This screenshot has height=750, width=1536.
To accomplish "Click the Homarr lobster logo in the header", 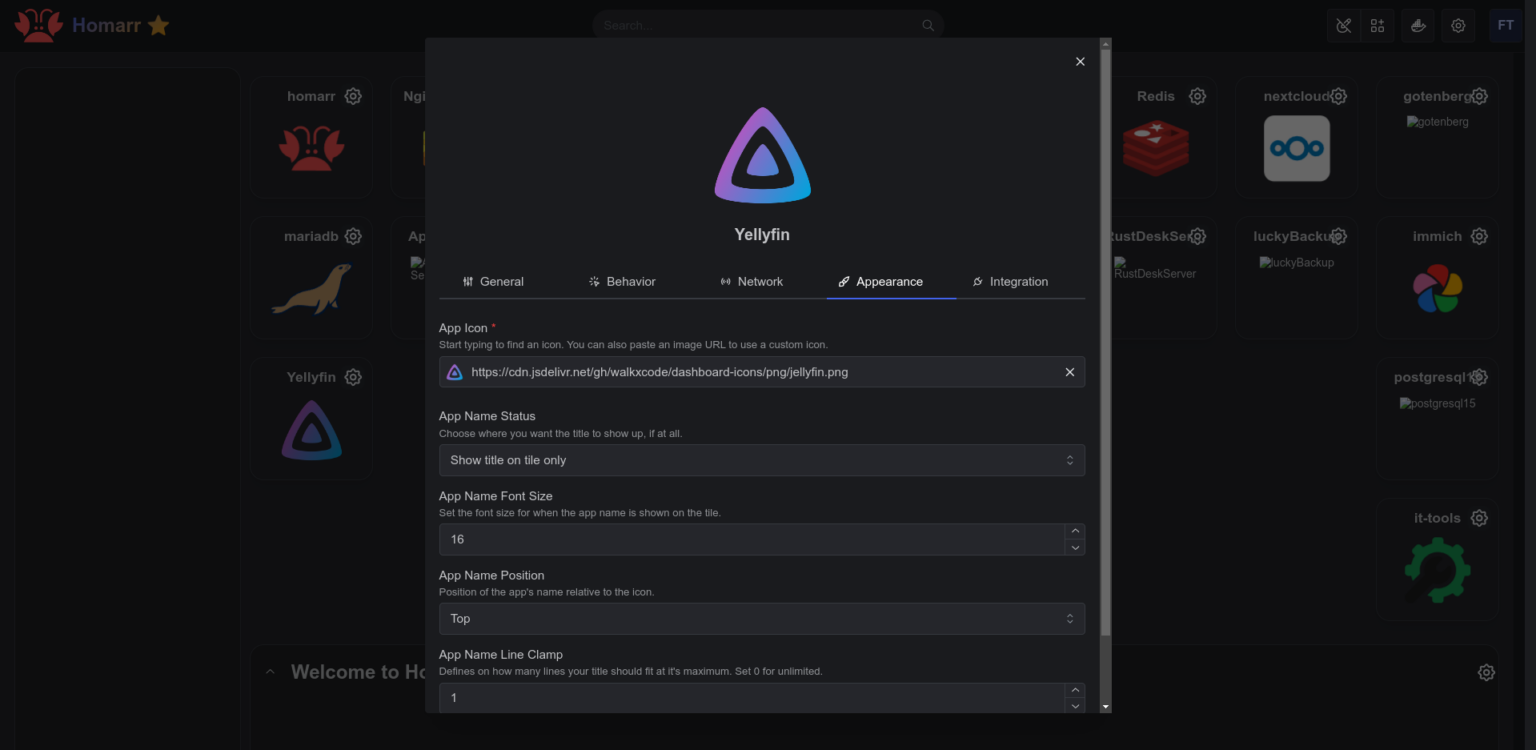I will 39,26.
